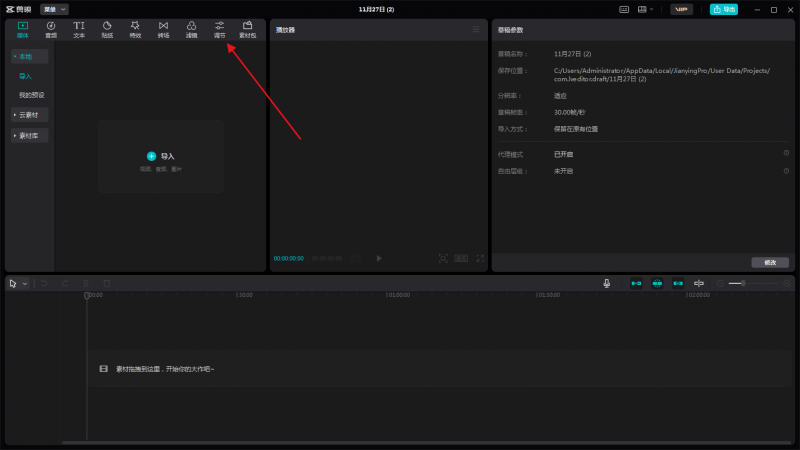Collapse the 本地 (Local) section
Image resolution: width=800 pixels, height=450 pixels.
30,57
